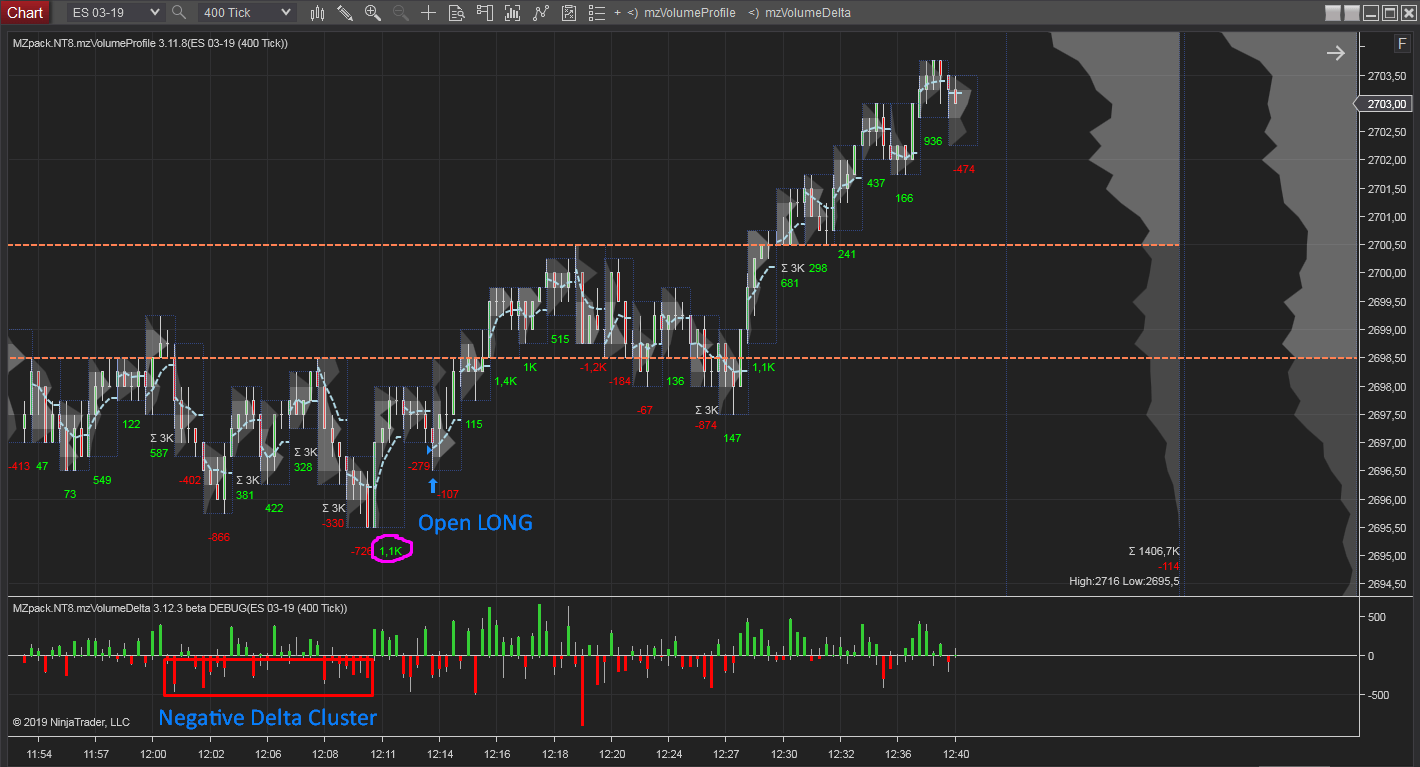Click the red -474 delta value
1420x767 pixels.
pos(964,169)
